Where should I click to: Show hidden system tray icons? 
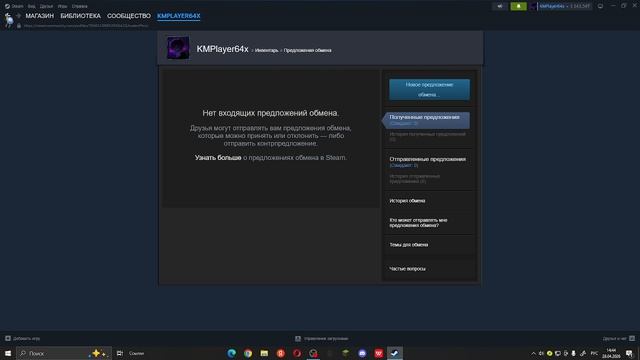[x=533, y=353]
